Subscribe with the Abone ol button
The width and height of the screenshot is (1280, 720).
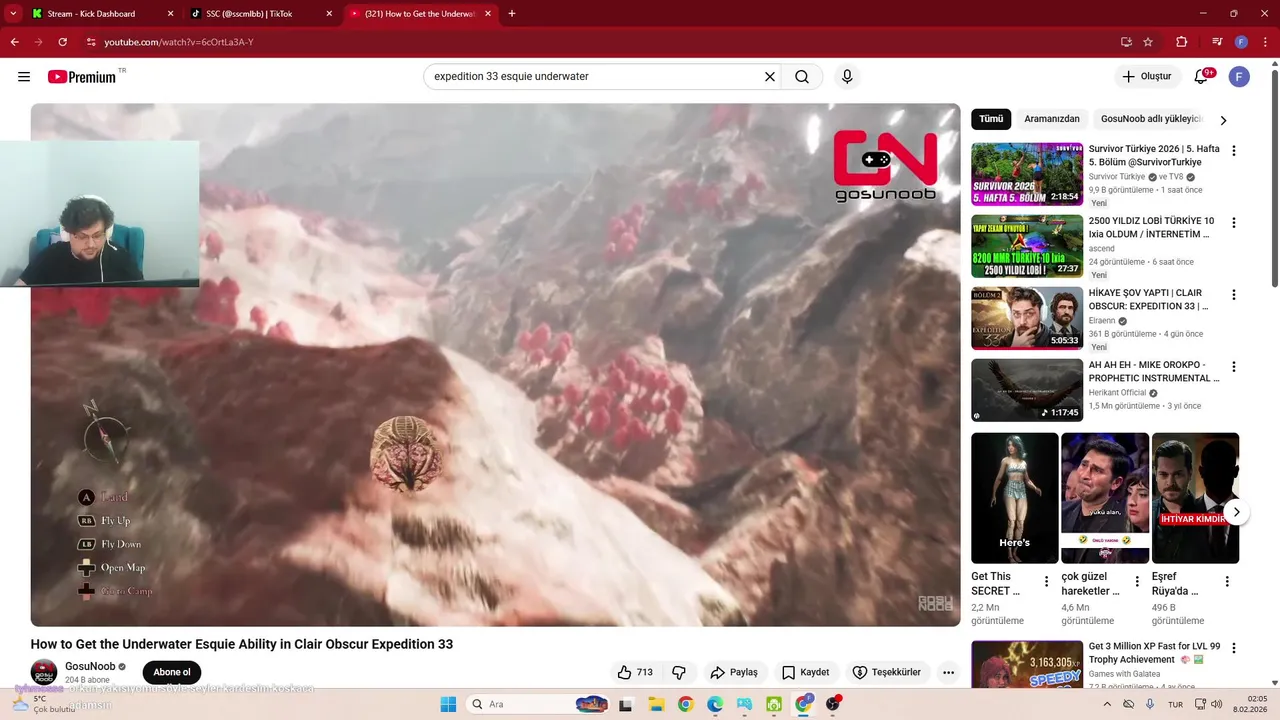[x=172, y=672]
